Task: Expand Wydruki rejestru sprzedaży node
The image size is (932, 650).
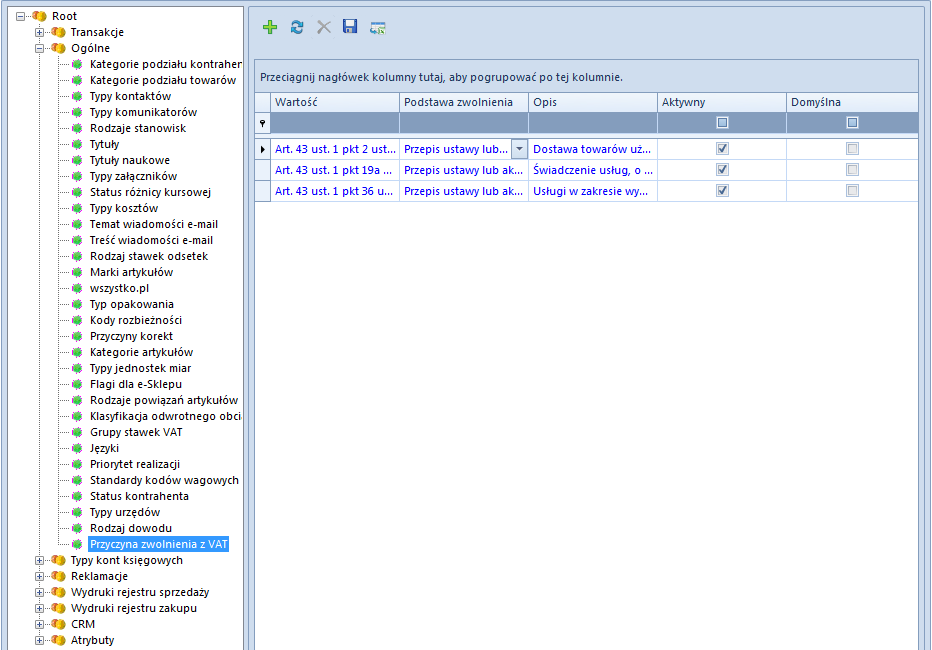Action: [x=39, y=592]
